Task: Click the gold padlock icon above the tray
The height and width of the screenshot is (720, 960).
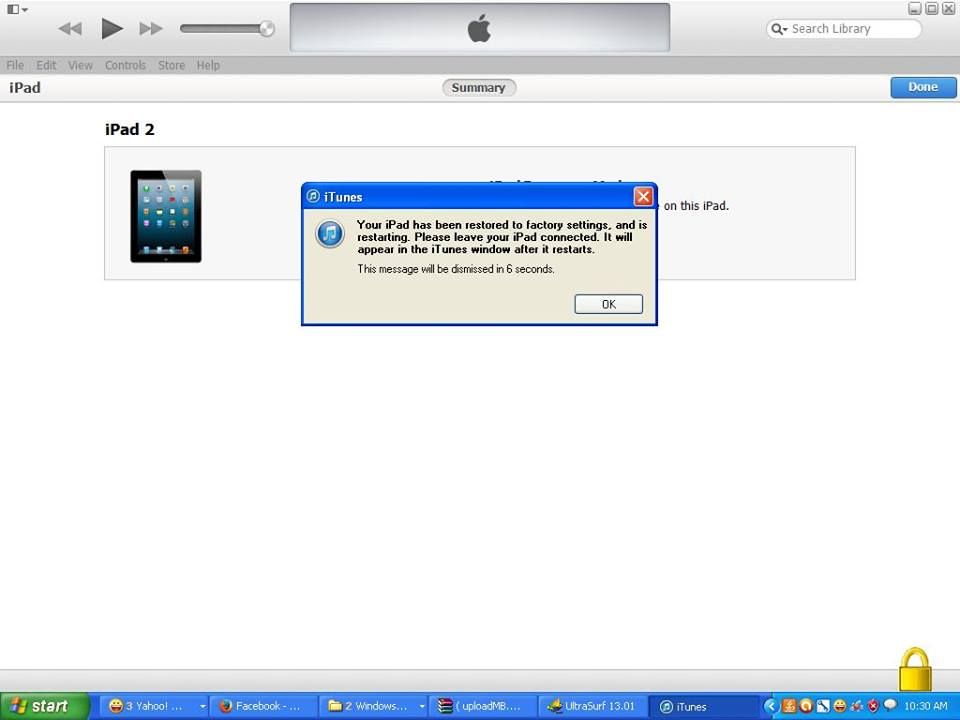Action: pos(915,670)
